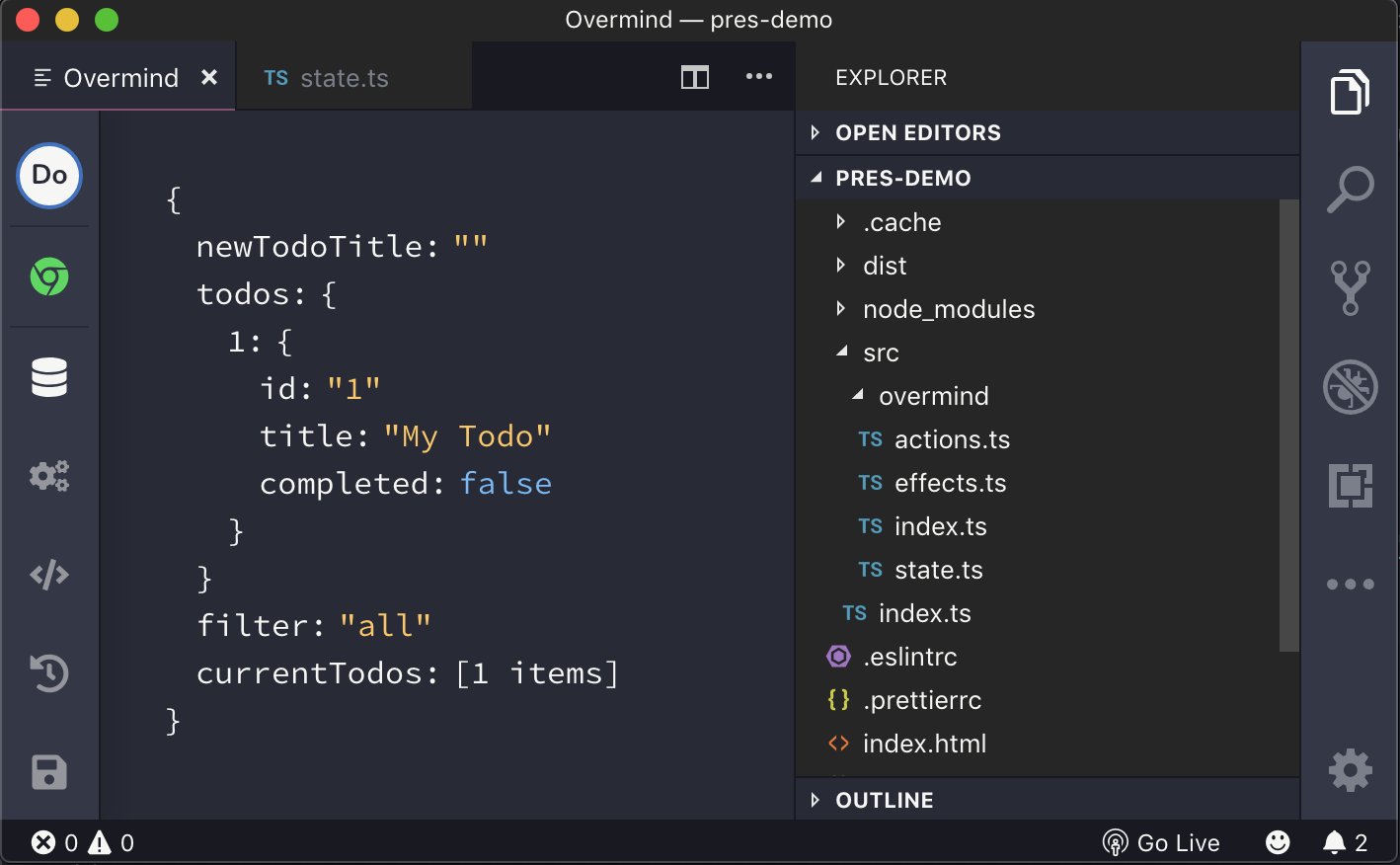Screen dimensions: 1400x865
Task: Open the green Chrome devtools connection icon
Action: (49, 276)
